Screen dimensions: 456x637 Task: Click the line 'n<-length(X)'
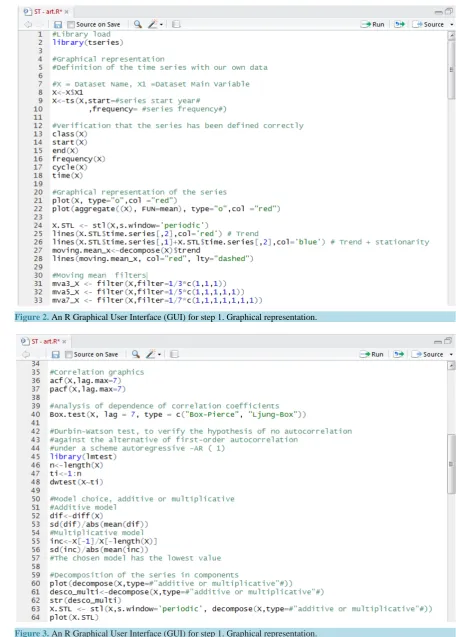(76, 465)
